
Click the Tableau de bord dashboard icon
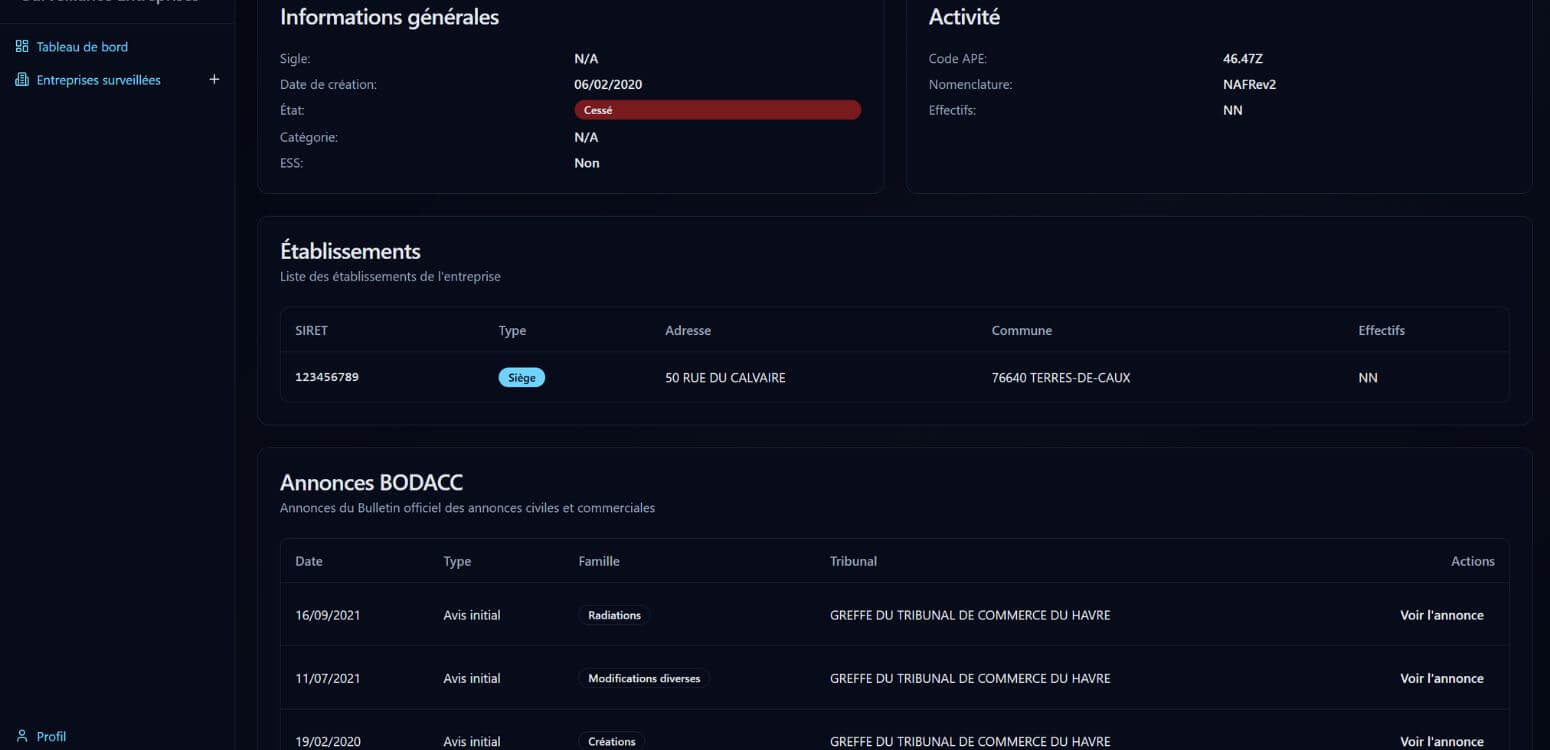[22, 47]
